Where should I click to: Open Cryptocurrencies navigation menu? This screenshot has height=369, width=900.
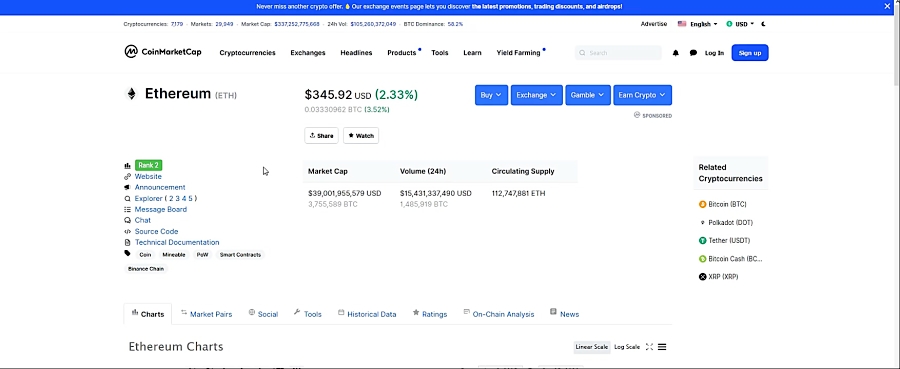[247, 53]
